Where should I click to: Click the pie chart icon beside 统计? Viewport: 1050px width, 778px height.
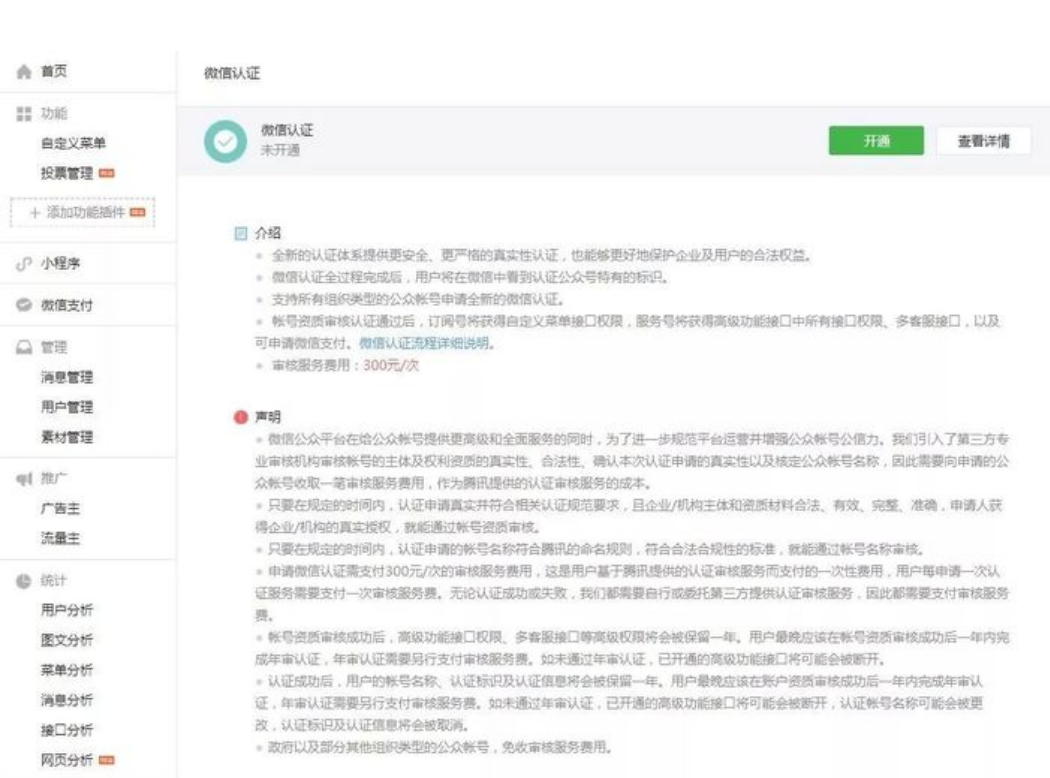pos(24,580)
